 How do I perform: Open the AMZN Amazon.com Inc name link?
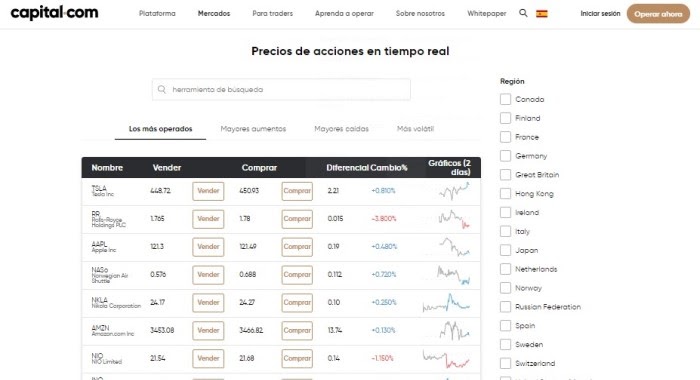tap(112, 330)
